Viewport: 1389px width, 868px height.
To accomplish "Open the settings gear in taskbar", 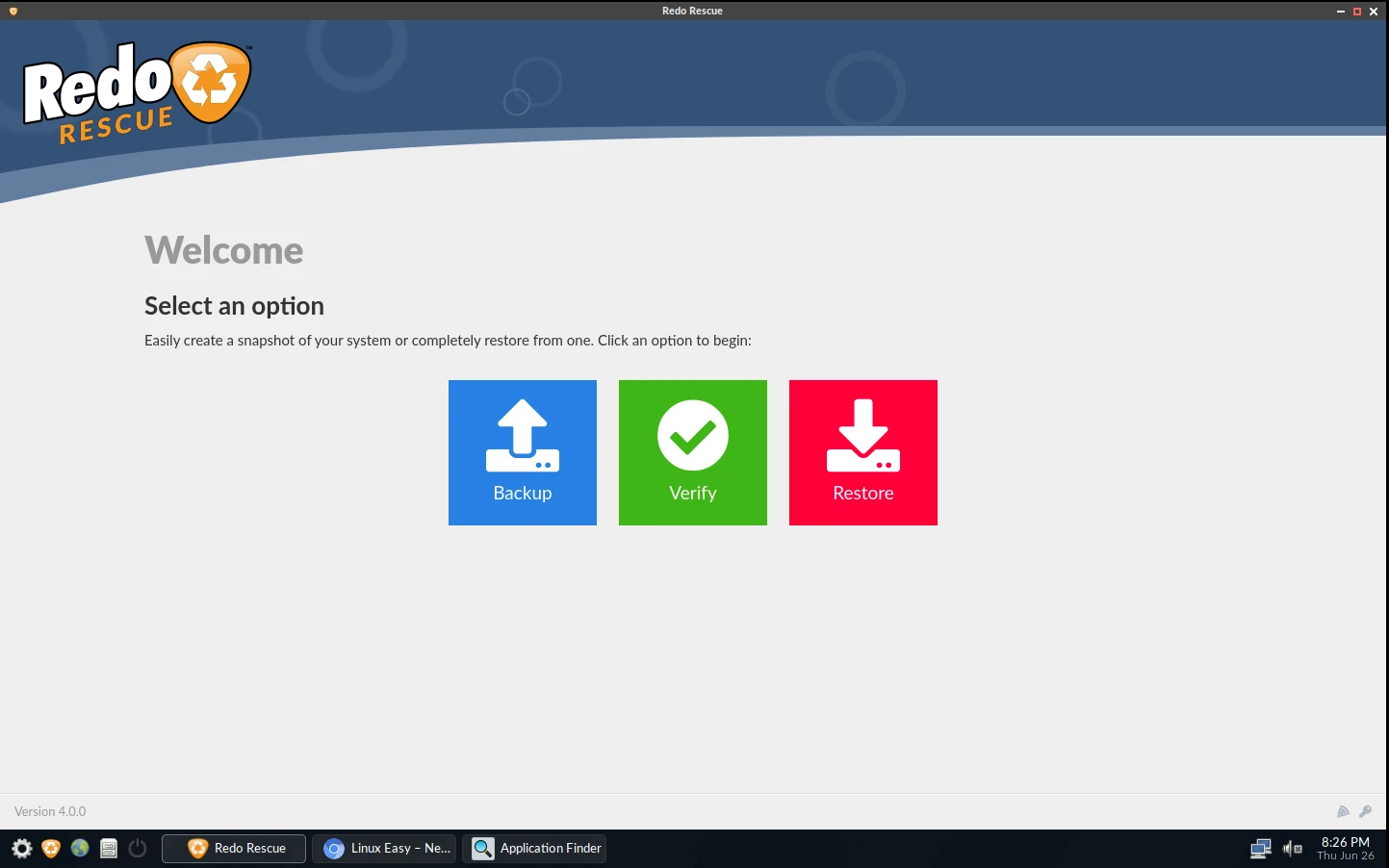I will pos(21,848).
